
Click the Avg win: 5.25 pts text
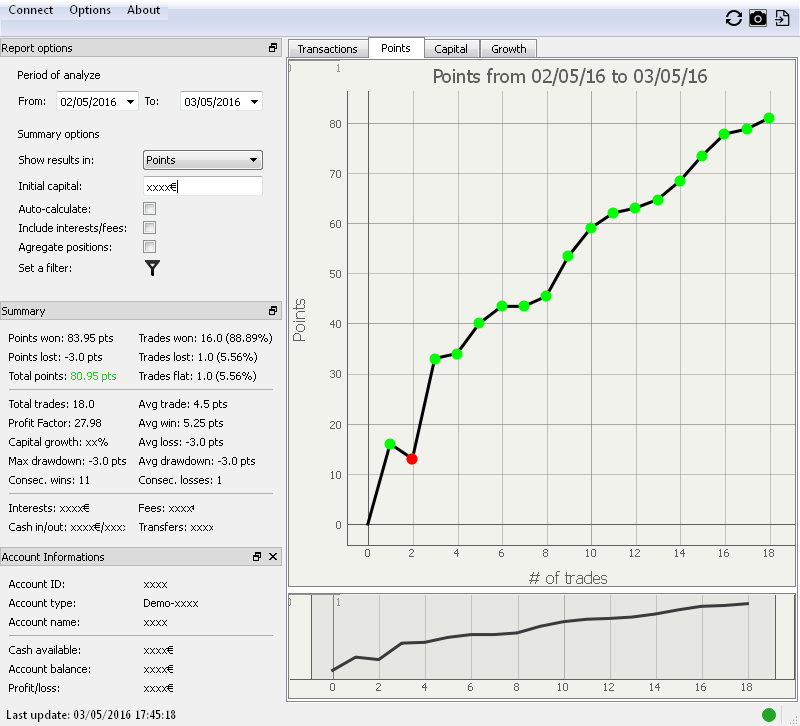point(181,423)
